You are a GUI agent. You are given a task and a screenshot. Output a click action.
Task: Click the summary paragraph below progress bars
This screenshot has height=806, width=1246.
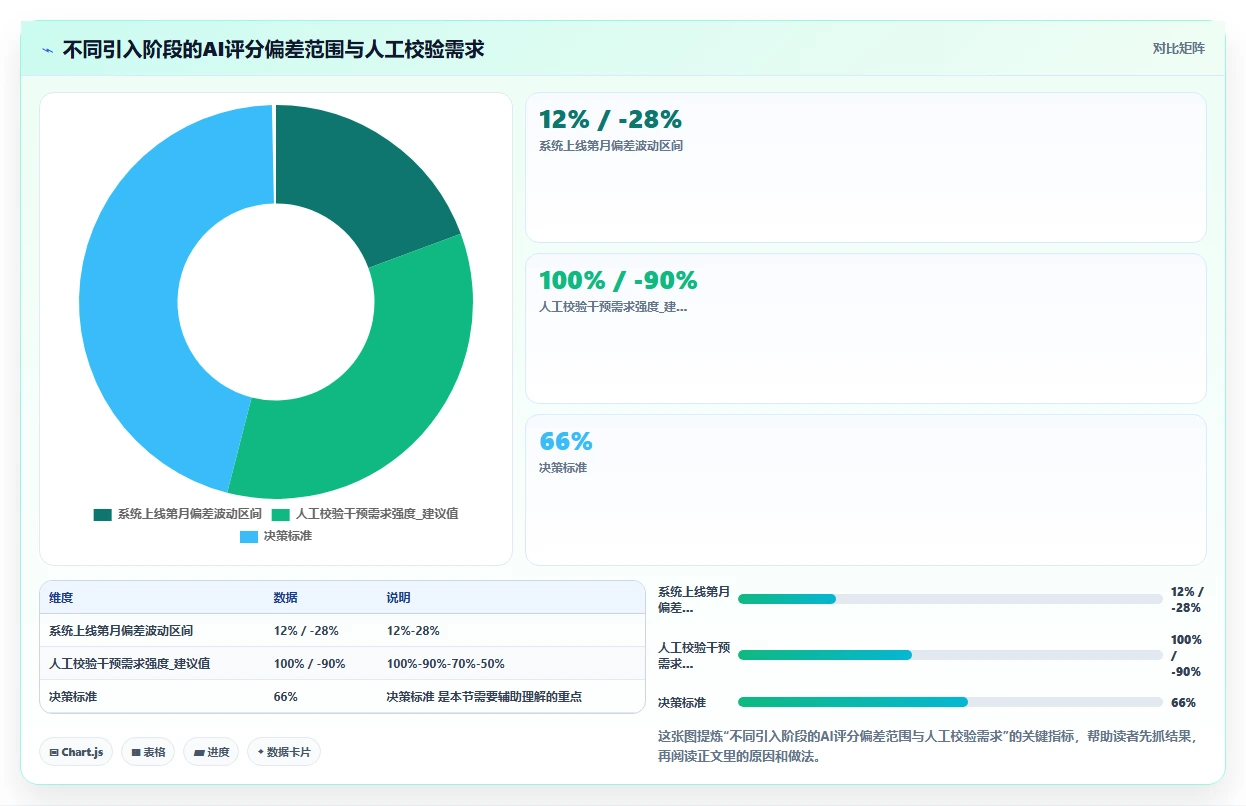[927, 746]
